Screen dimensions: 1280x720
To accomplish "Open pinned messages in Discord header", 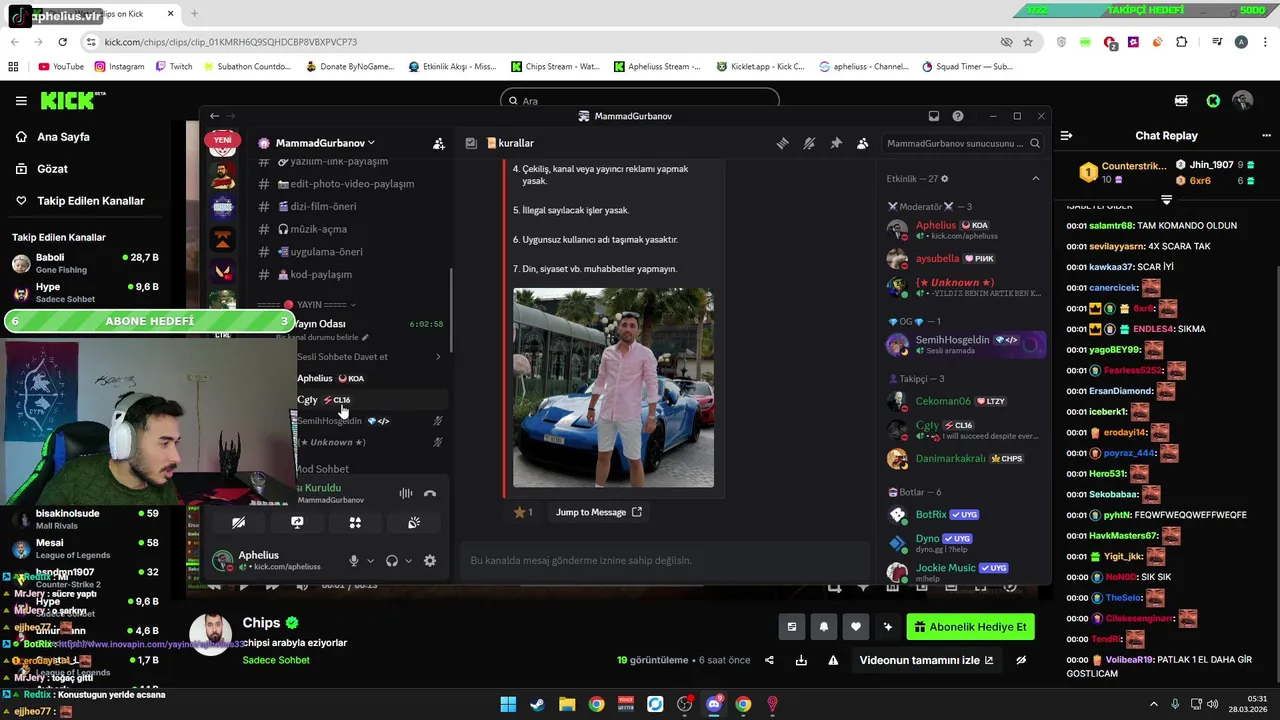I will point(836,143).
